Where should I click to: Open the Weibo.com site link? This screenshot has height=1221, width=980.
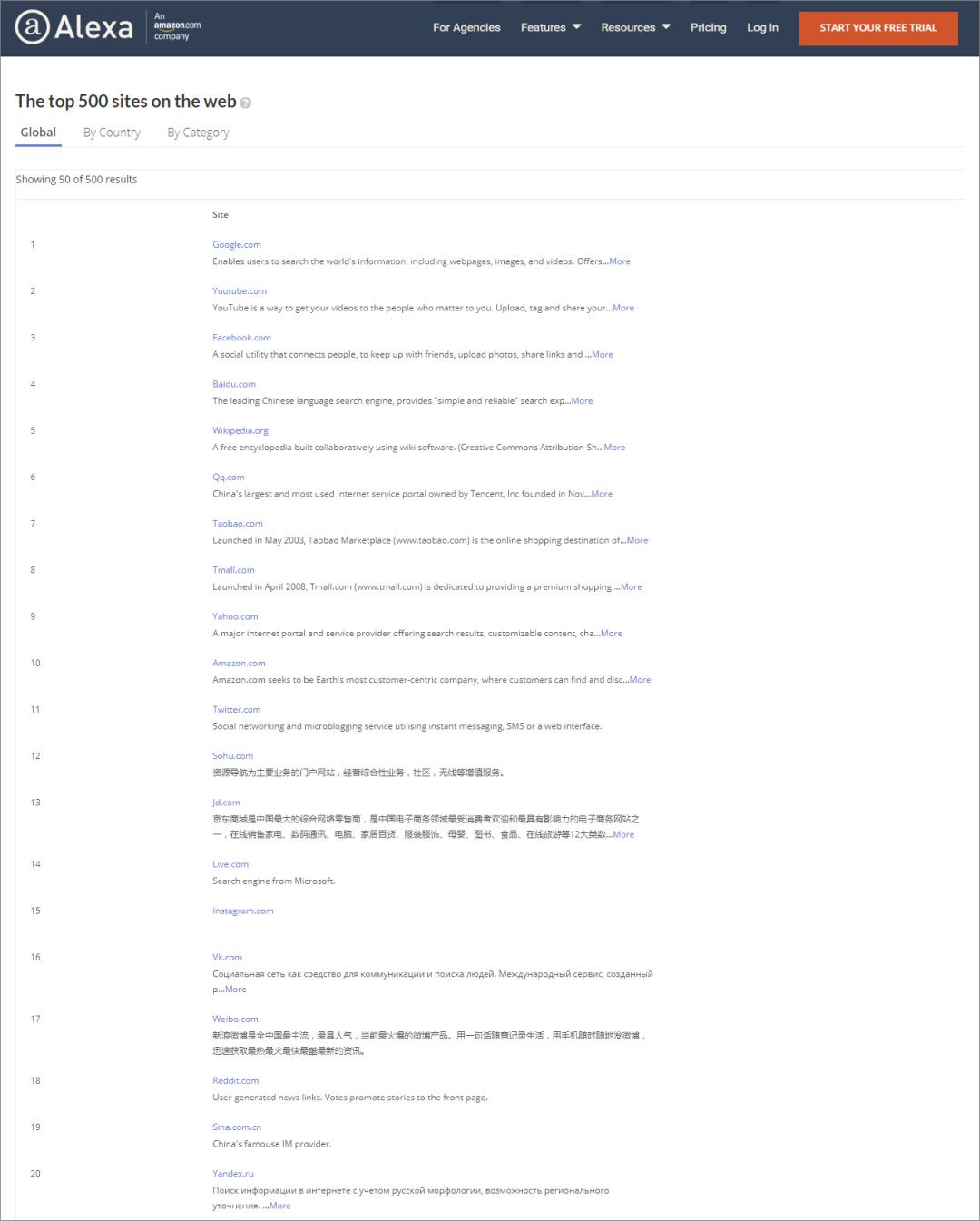pos(235,1019)
